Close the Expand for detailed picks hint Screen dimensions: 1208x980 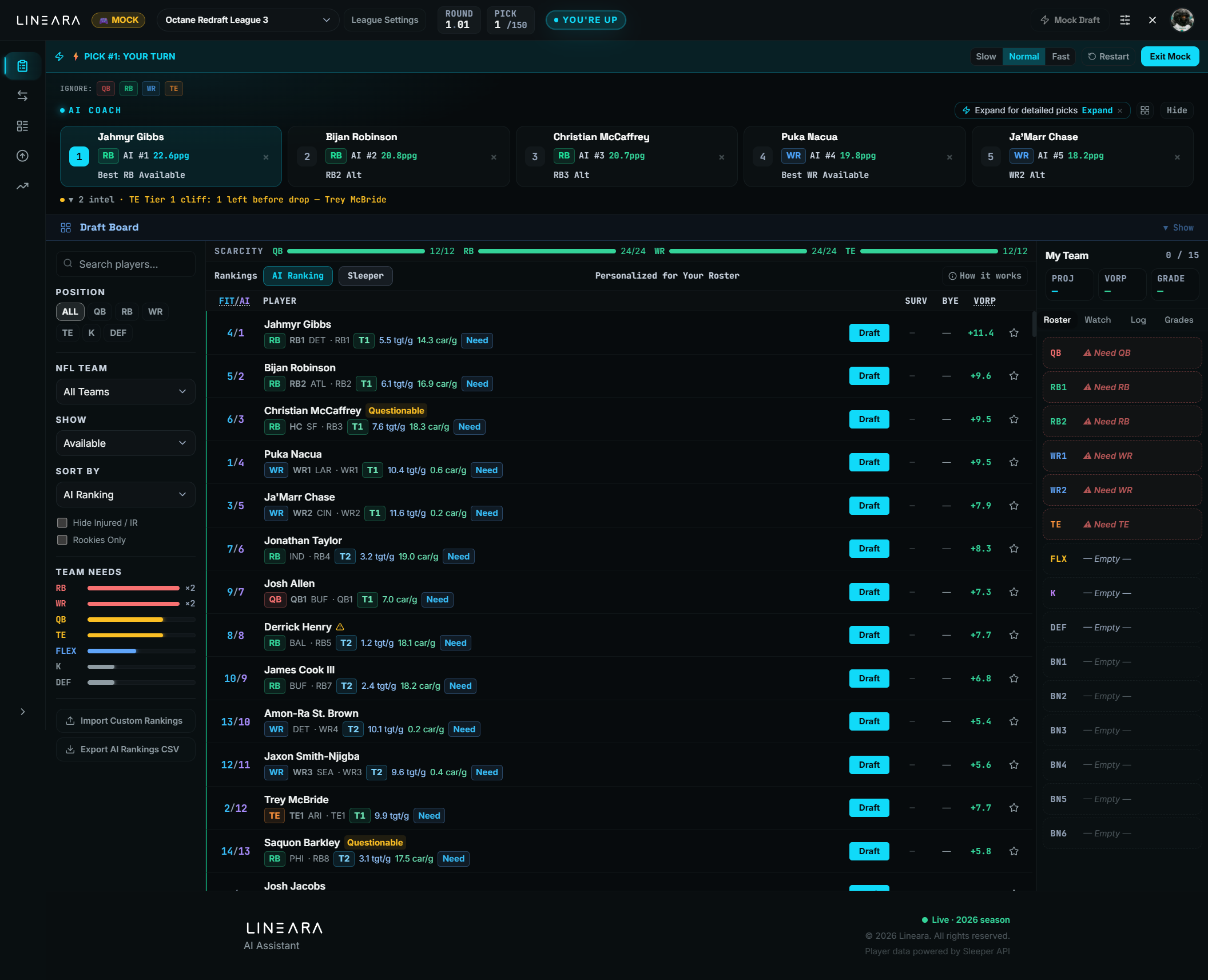tap(1120, 111)
